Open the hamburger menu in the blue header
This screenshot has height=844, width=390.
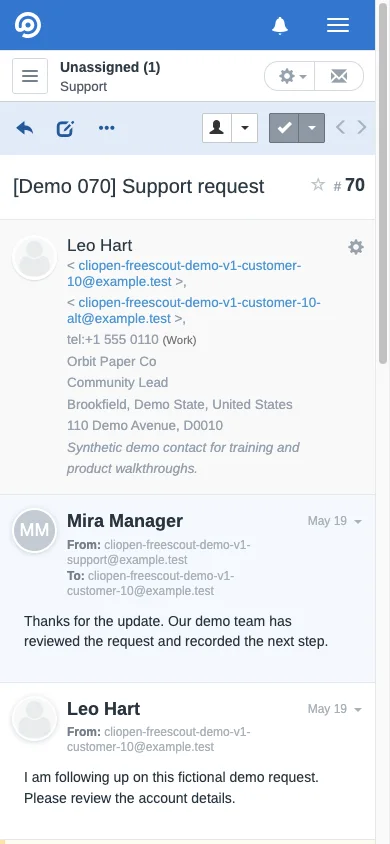(x=338, y=25)
